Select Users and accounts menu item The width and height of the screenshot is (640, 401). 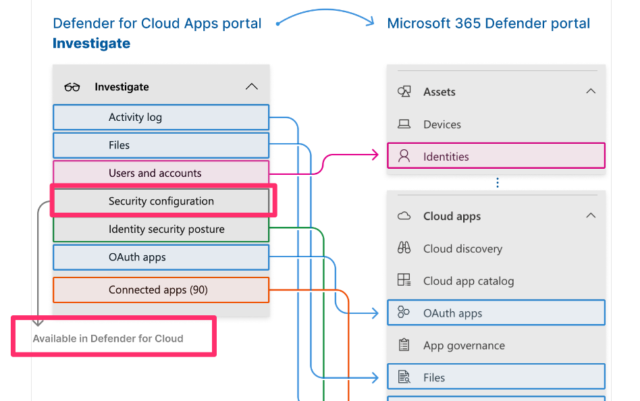tap(161, 173)
